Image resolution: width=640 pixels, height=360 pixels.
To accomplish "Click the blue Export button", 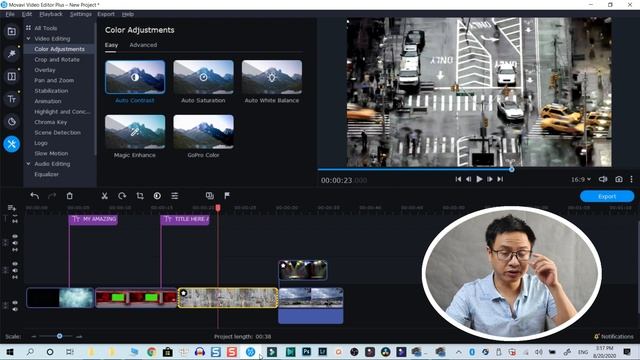I will pyautogui.click(x=607, y=196).
